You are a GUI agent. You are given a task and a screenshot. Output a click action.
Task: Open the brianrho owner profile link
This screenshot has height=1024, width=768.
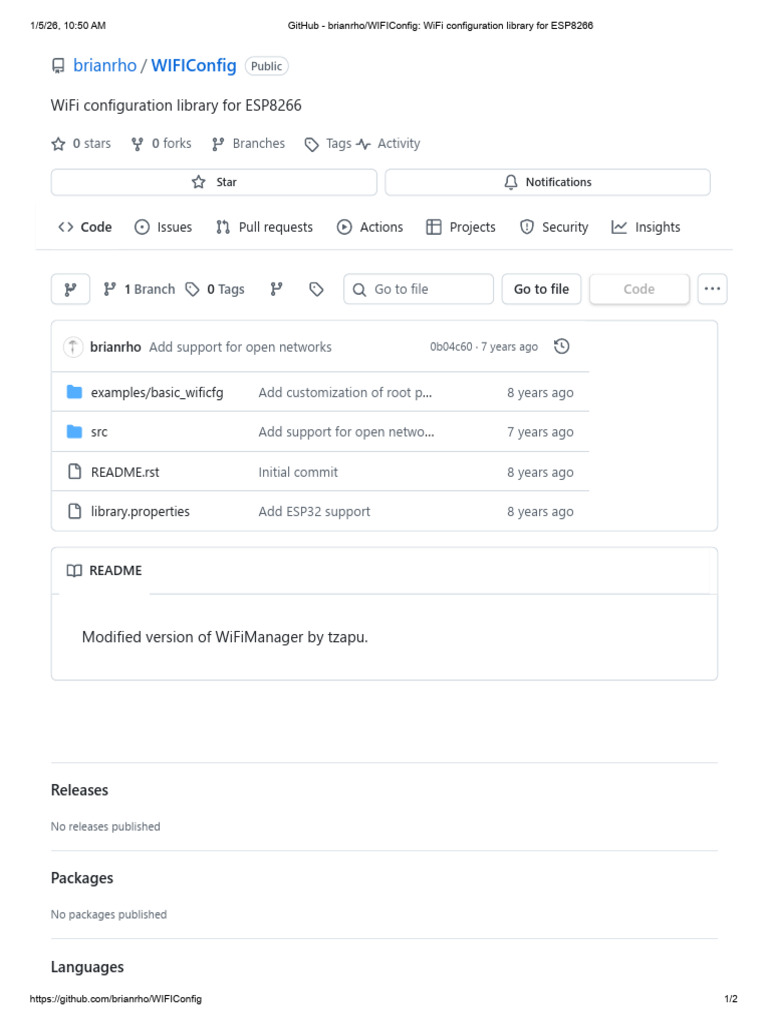point(104,66)
